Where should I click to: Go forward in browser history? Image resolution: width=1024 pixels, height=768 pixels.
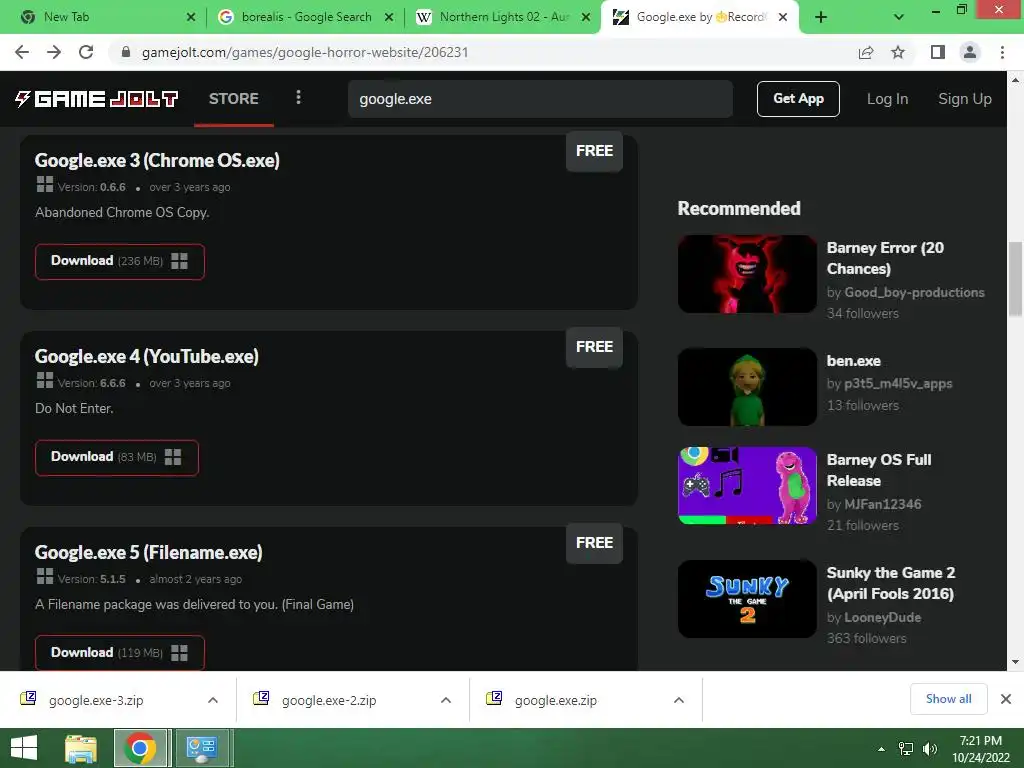pos(54,52)
